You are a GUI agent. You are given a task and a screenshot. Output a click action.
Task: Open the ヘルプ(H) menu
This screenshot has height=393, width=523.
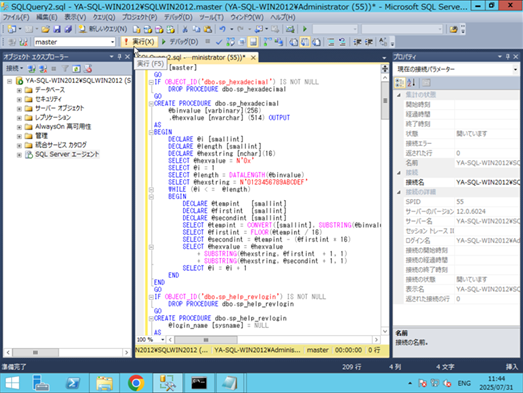tap(283, 17)
